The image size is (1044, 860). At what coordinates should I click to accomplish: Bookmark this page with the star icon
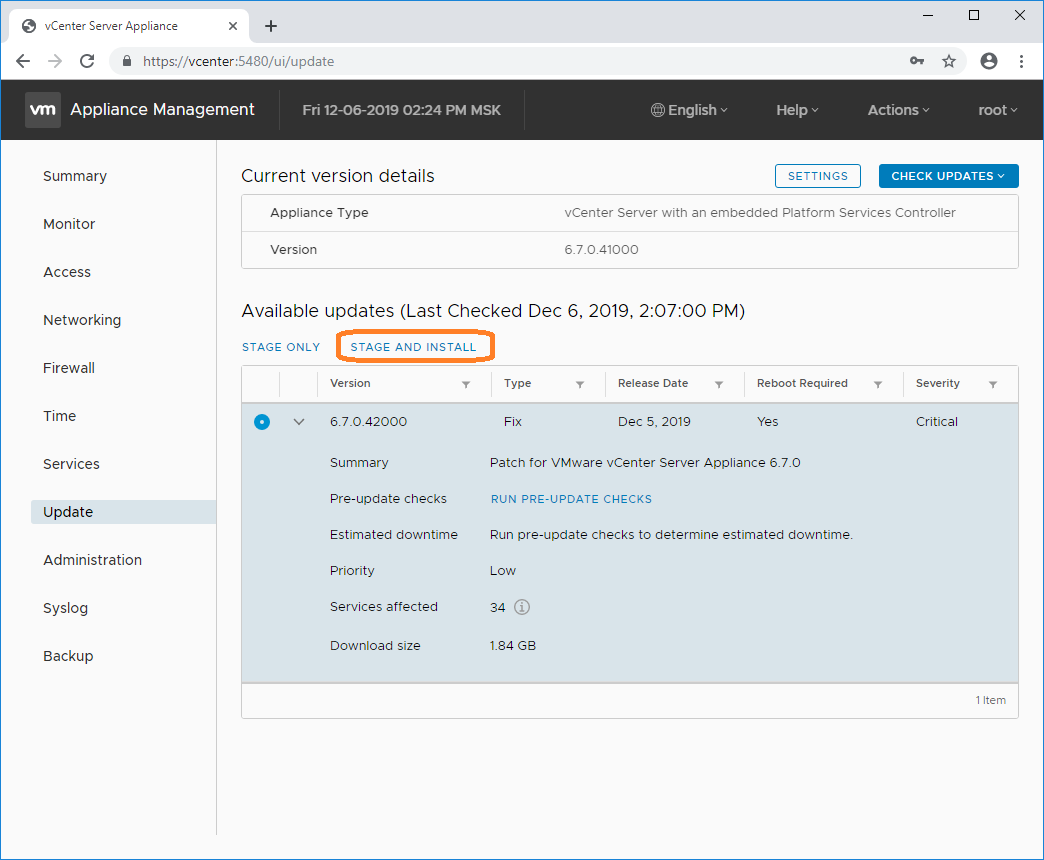click(949, 61)
